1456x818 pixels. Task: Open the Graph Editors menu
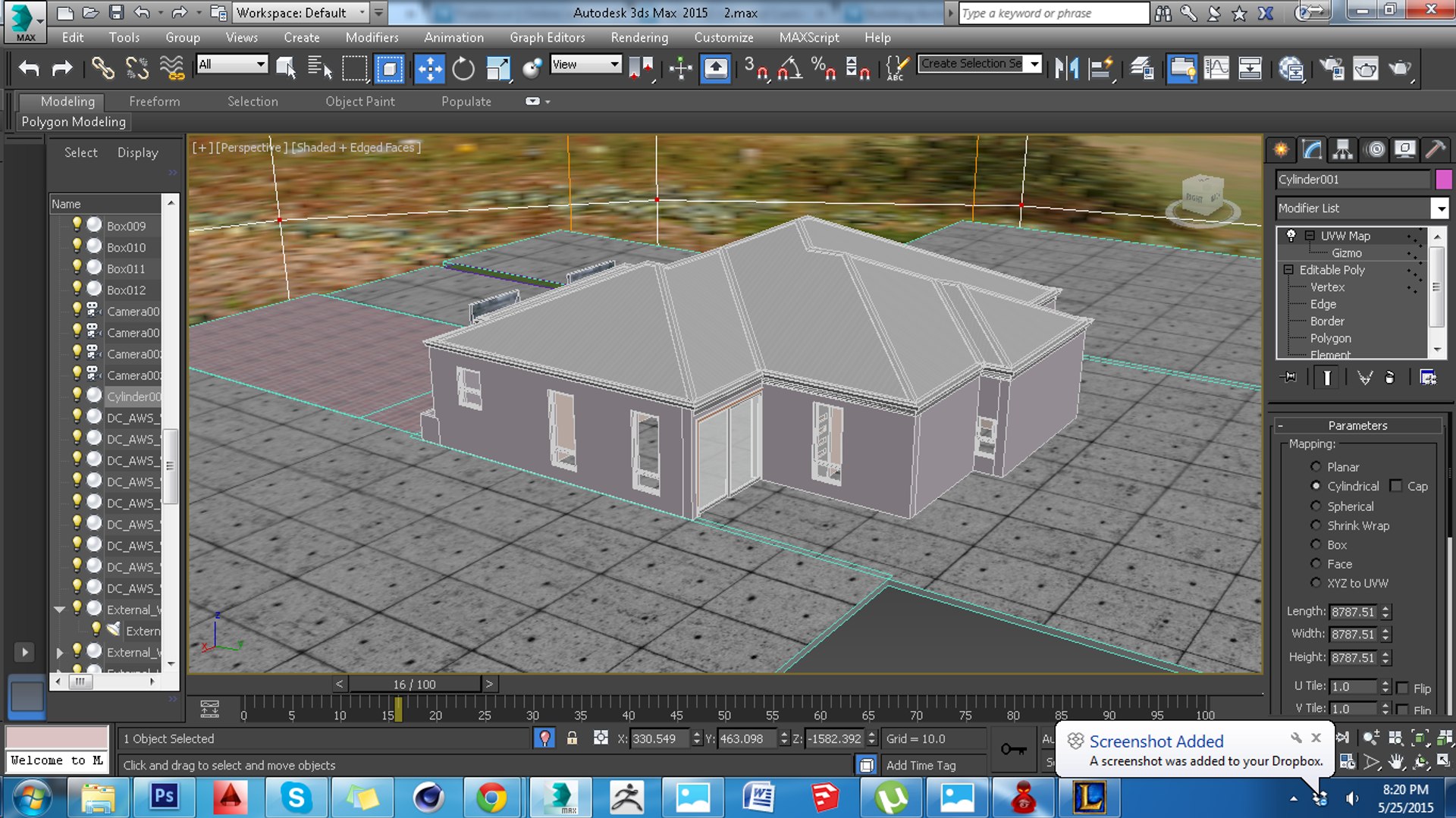pyautogui.click(x=548, y=37)
